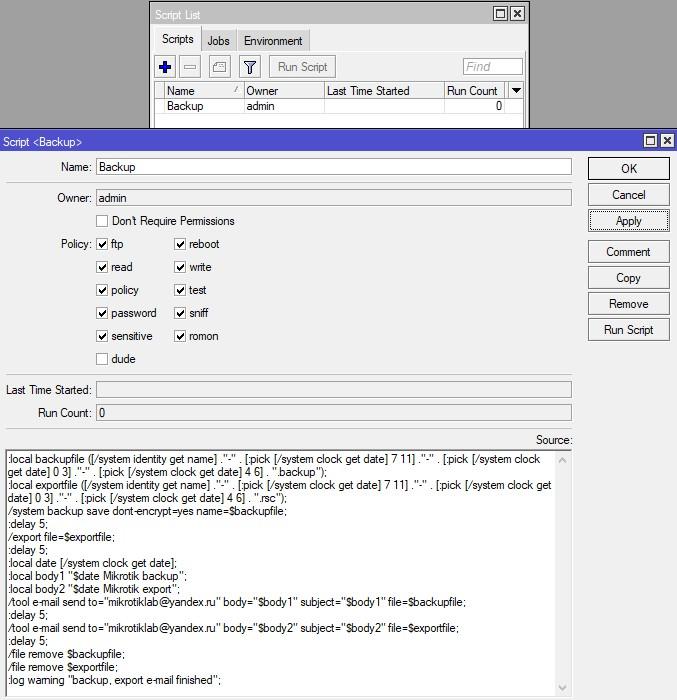Click the Comment button
This screenshot has height=700, width=677.
coord(628,252)
